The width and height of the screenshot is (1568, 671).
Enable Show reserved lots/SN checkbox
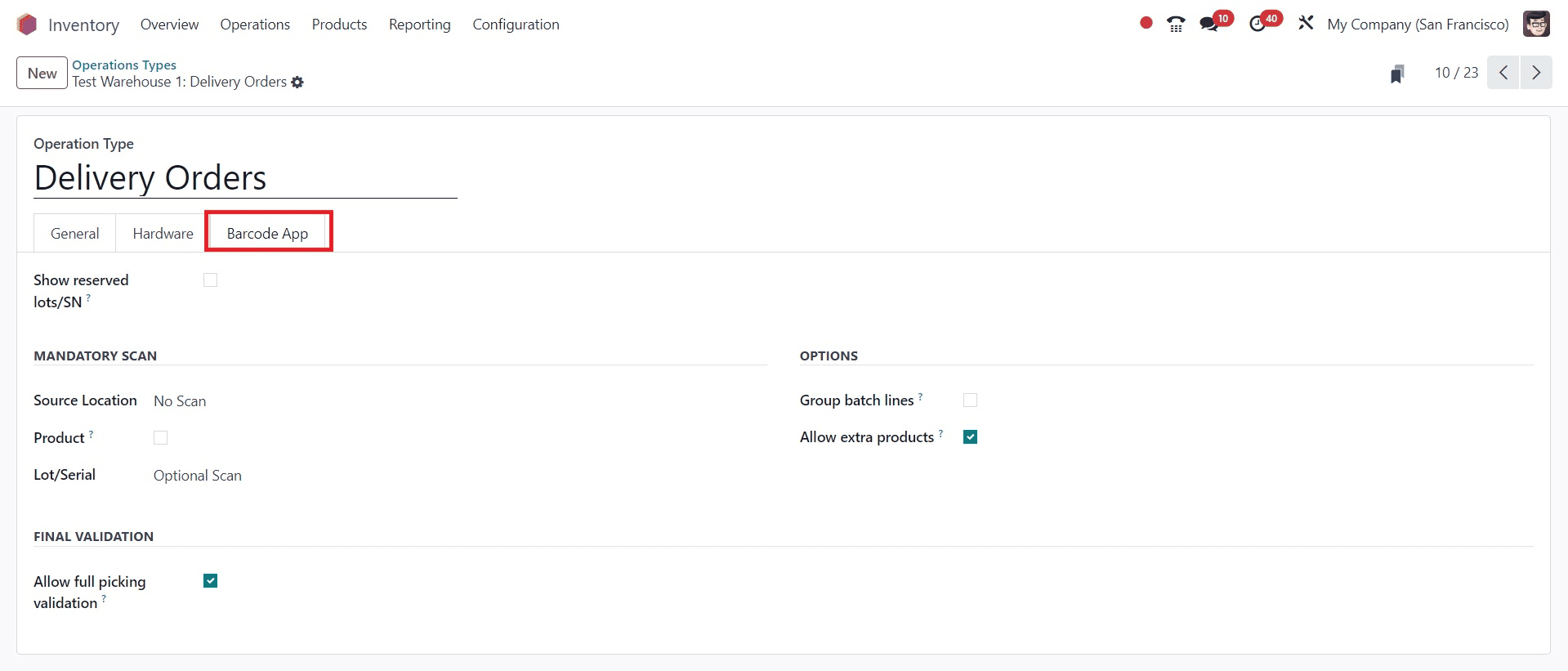coord(210,280)
